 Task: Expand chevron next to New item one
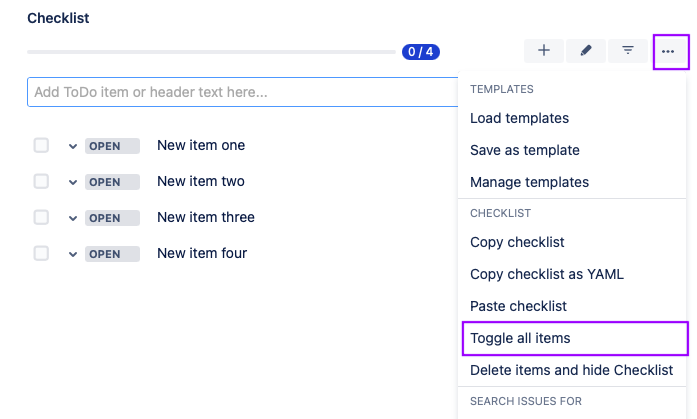coord(73,146)
